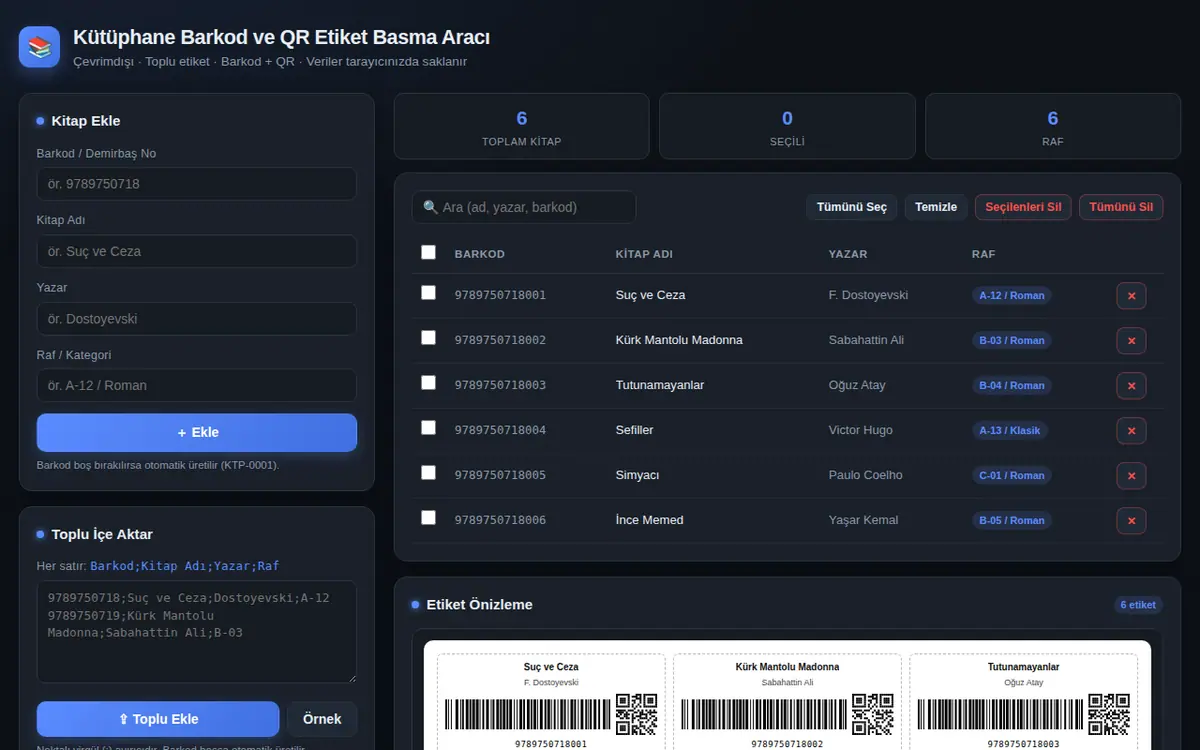Click the books app logo icon

[40, 47]
